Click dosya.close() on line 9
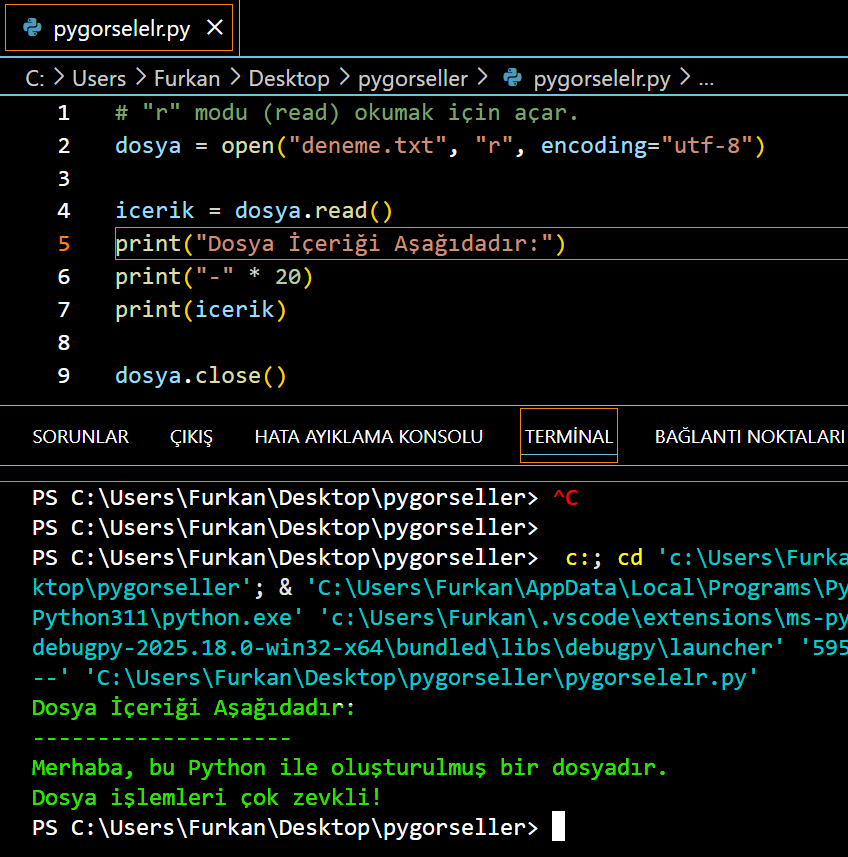848x857 pixels. pos(201,376)
